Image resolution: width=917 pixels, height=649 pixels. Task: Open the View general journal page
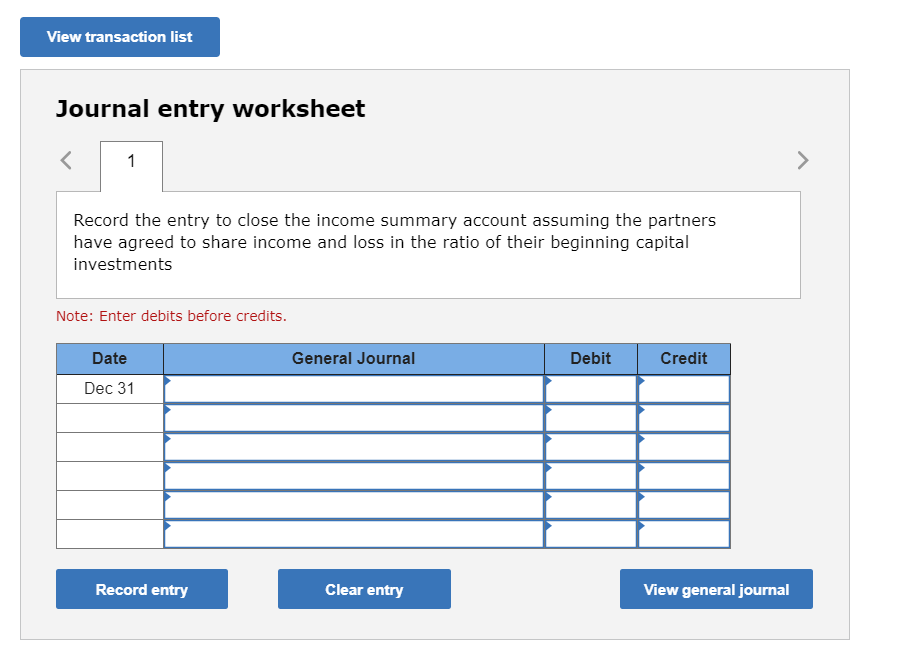tap(716, 588)
